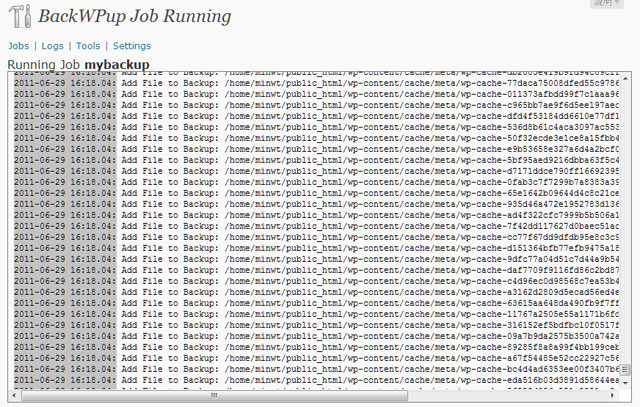Select log line wp-cache-d151364bfb77efb9475a1
640x407 pixels.
click(x=316, y=249)
